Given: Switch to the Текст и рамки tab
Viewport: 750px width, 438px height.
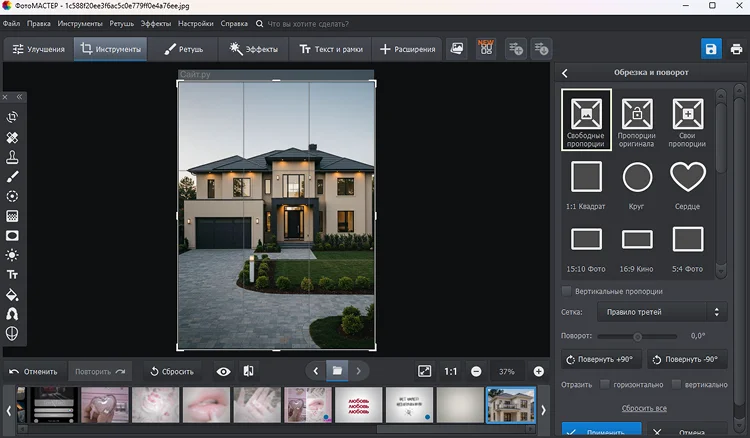Looking at the screenshot, I should click(x=331, y=49).
